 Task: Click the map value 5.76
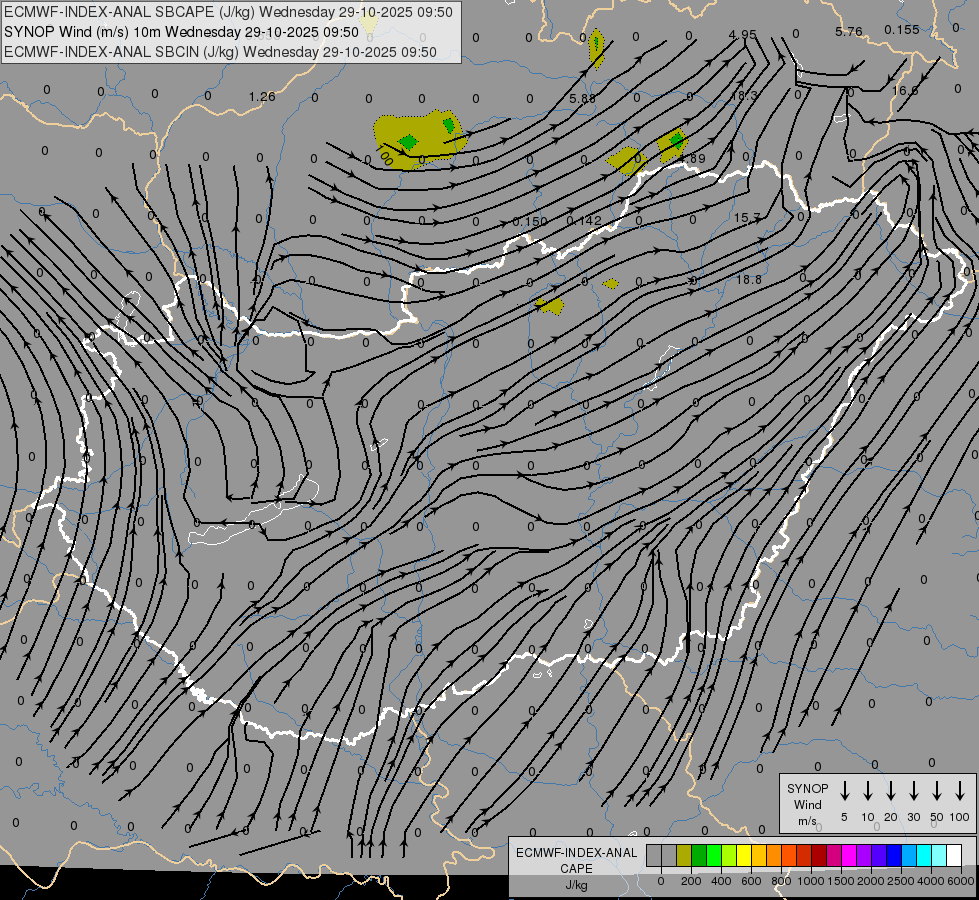pyautogui.click(x=849, y=31)
